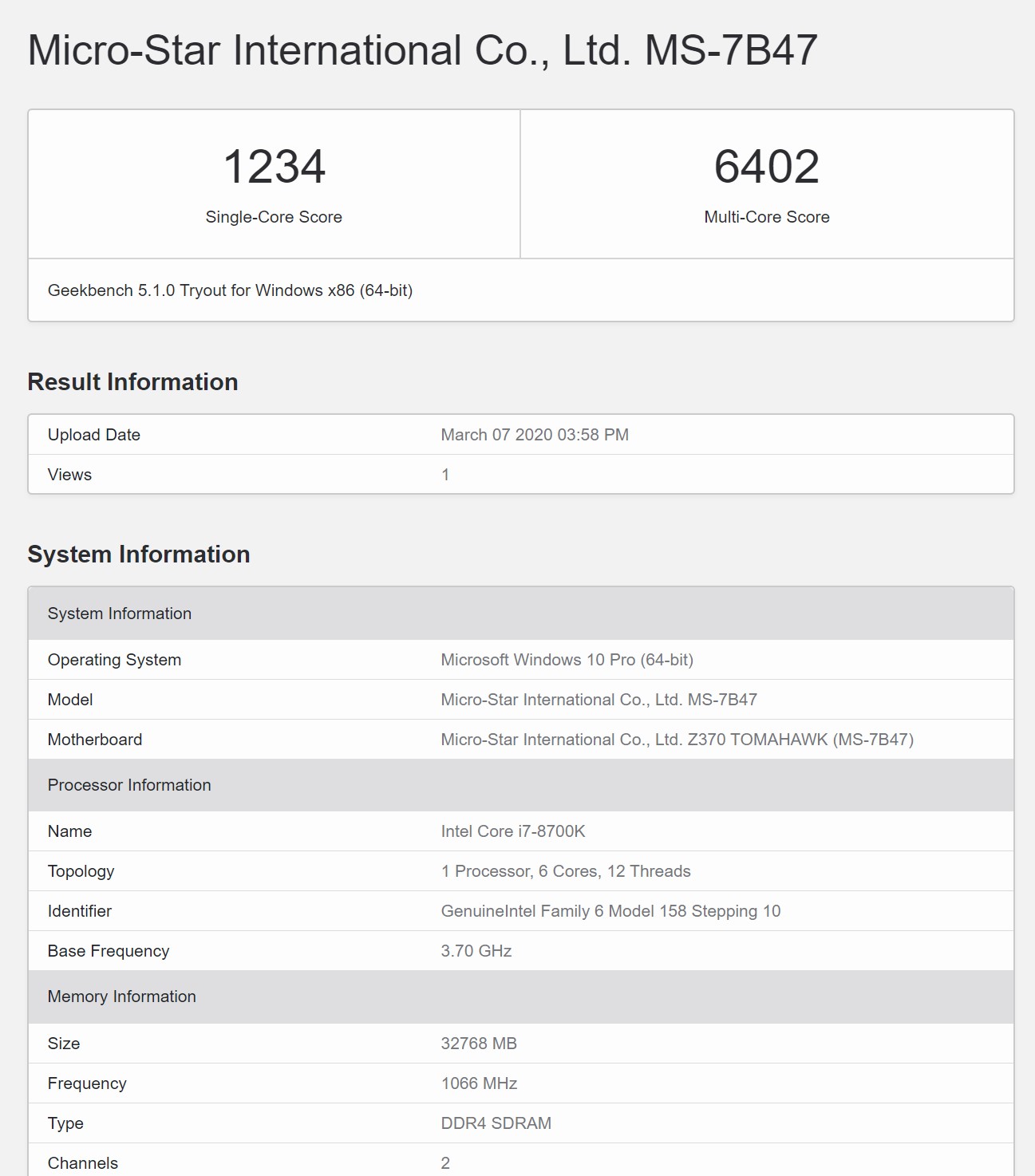The height and width of the screenshot is (1176, 1035).
Task: Select 1 Processor, 6 Cores, 12 Threads value
Action: point(566,871)
